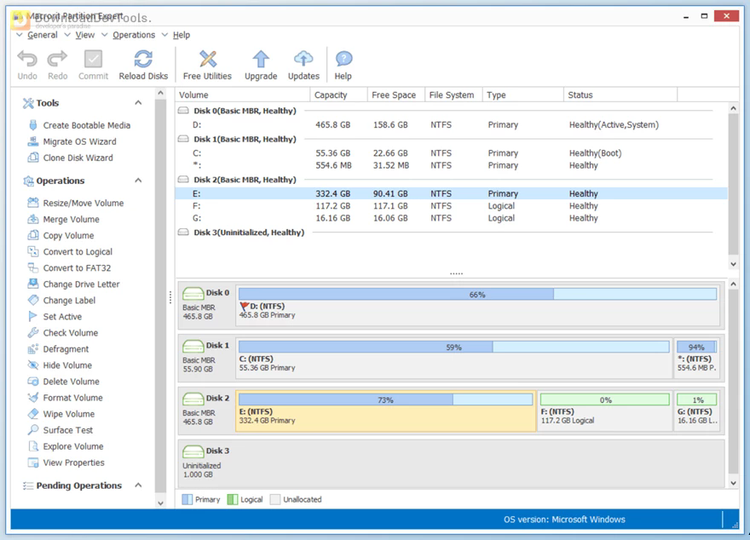
Task: Open the View menu
Action: tap(85, 35)
